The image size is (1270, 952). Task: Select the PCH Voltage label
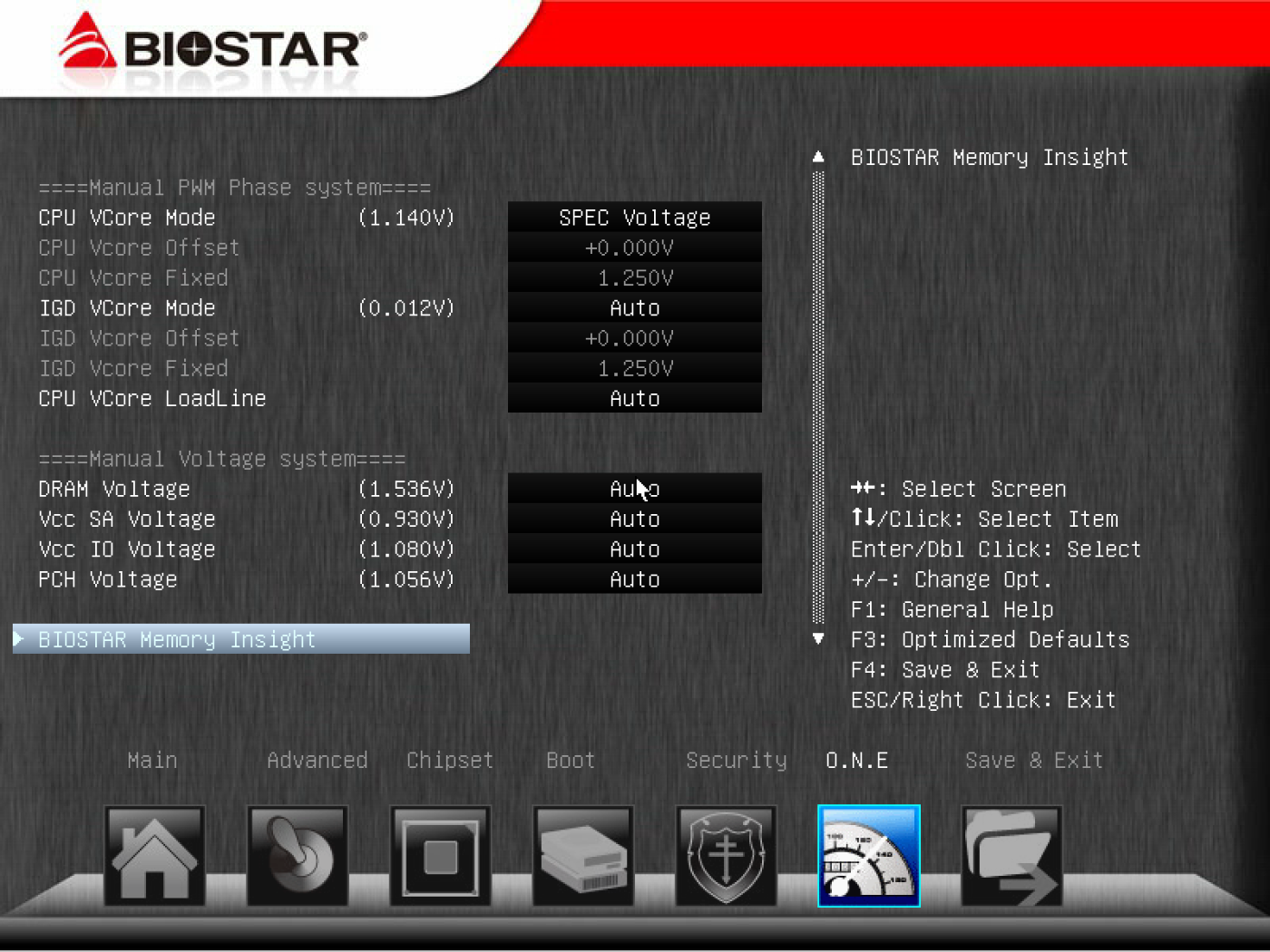108,578
